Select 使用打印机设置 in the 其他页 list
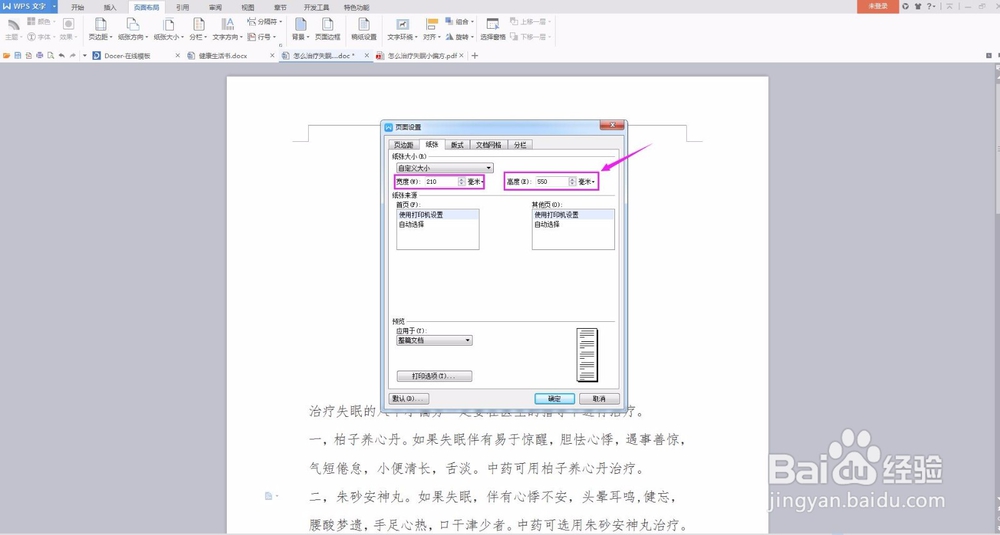Viewport: 1000px width, 535px height. pyautogui.click(x=573, y=215)
